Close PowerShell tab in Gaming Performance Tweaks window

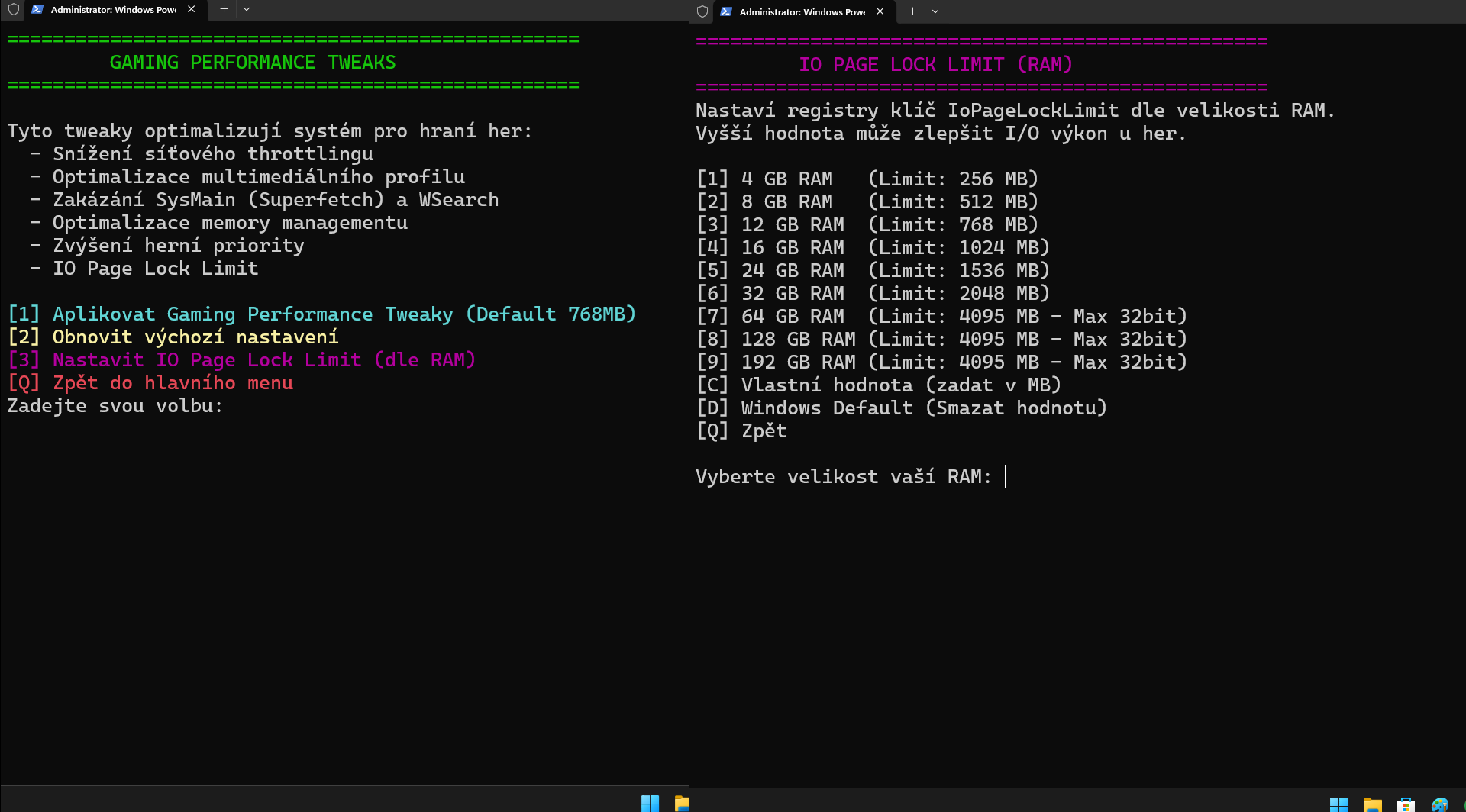click(192, 9)
